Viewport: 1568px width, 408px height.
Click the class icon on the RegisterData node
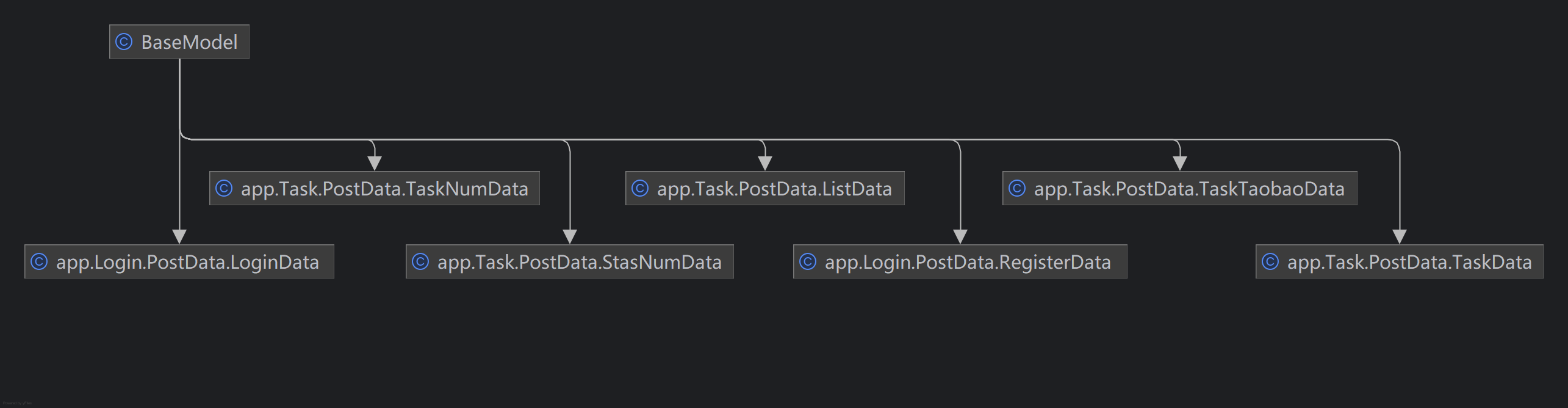coord(808,261)
